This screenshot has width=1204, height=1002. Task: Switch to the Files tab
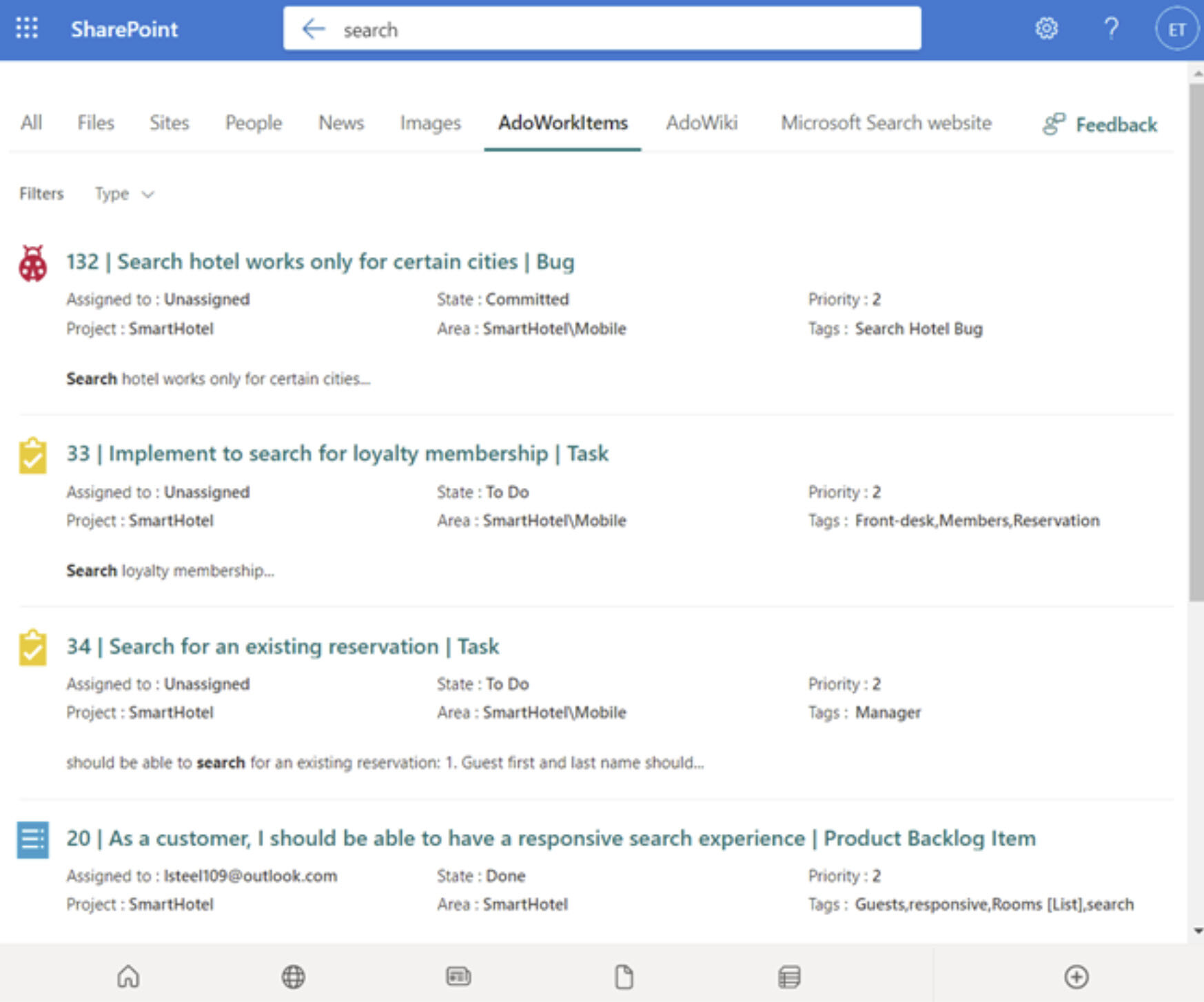95,123
